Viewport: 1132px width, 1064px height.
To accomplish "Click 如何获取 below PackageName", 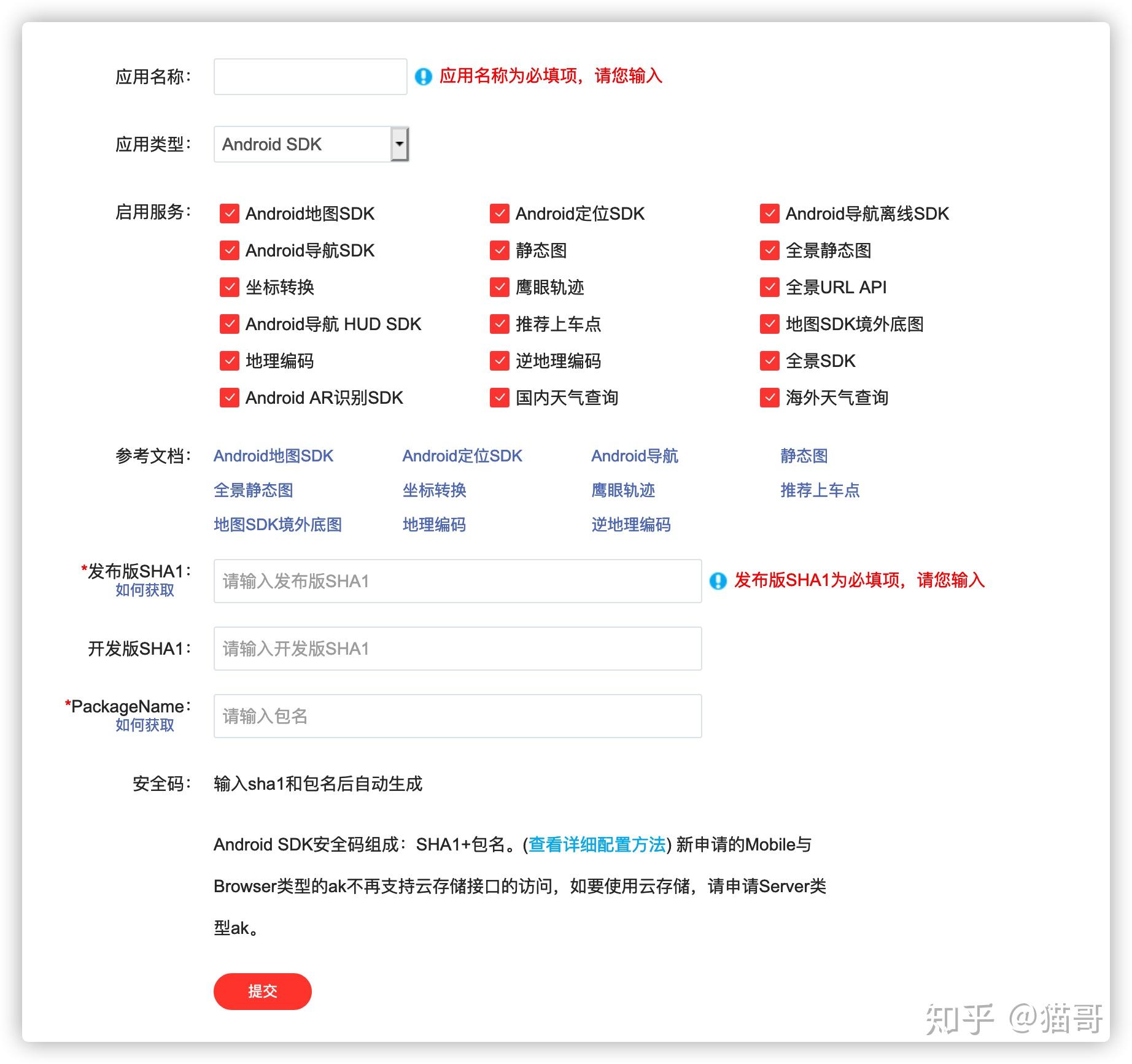I will [144, 725].
